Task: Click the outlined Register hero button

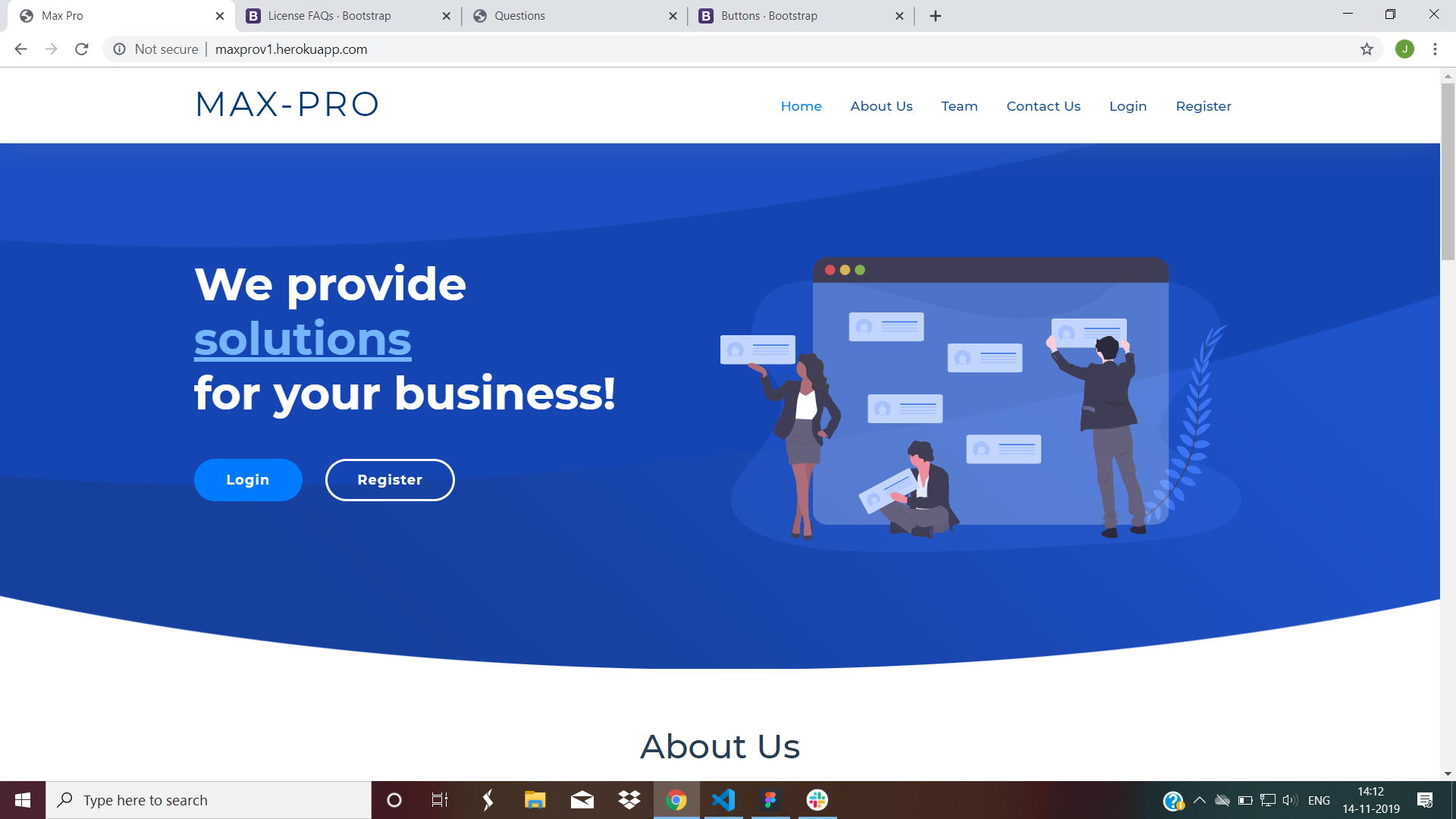Action: pyautogui.click(x=390, y=480)
